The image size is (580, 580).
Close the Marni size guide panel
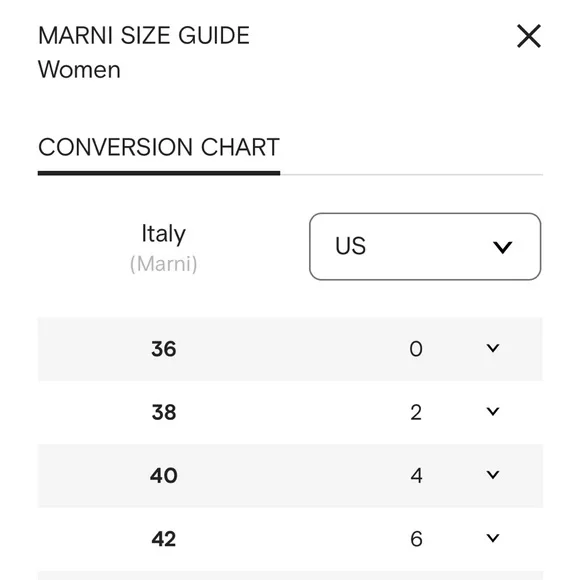coord(529,36)
